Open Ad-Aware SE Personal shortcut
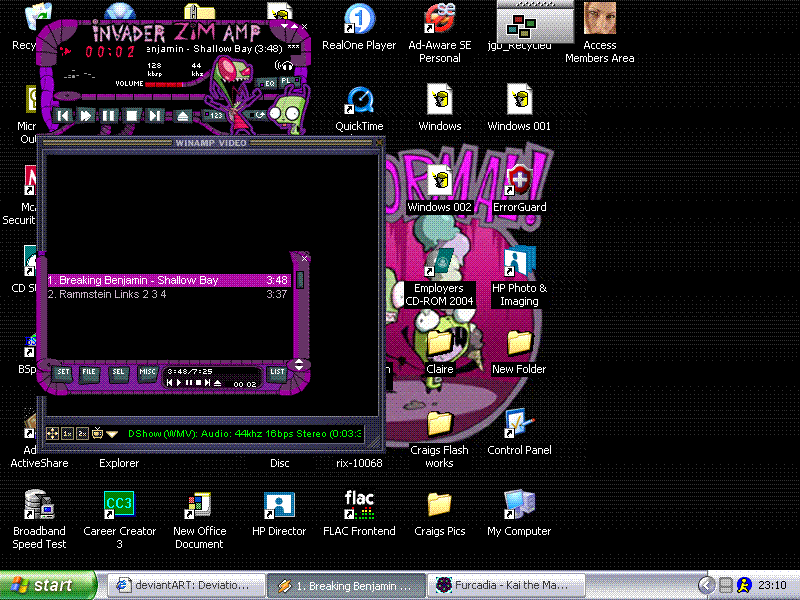The height and width of the screenshot is (600, 800). (x=440, y=34)
